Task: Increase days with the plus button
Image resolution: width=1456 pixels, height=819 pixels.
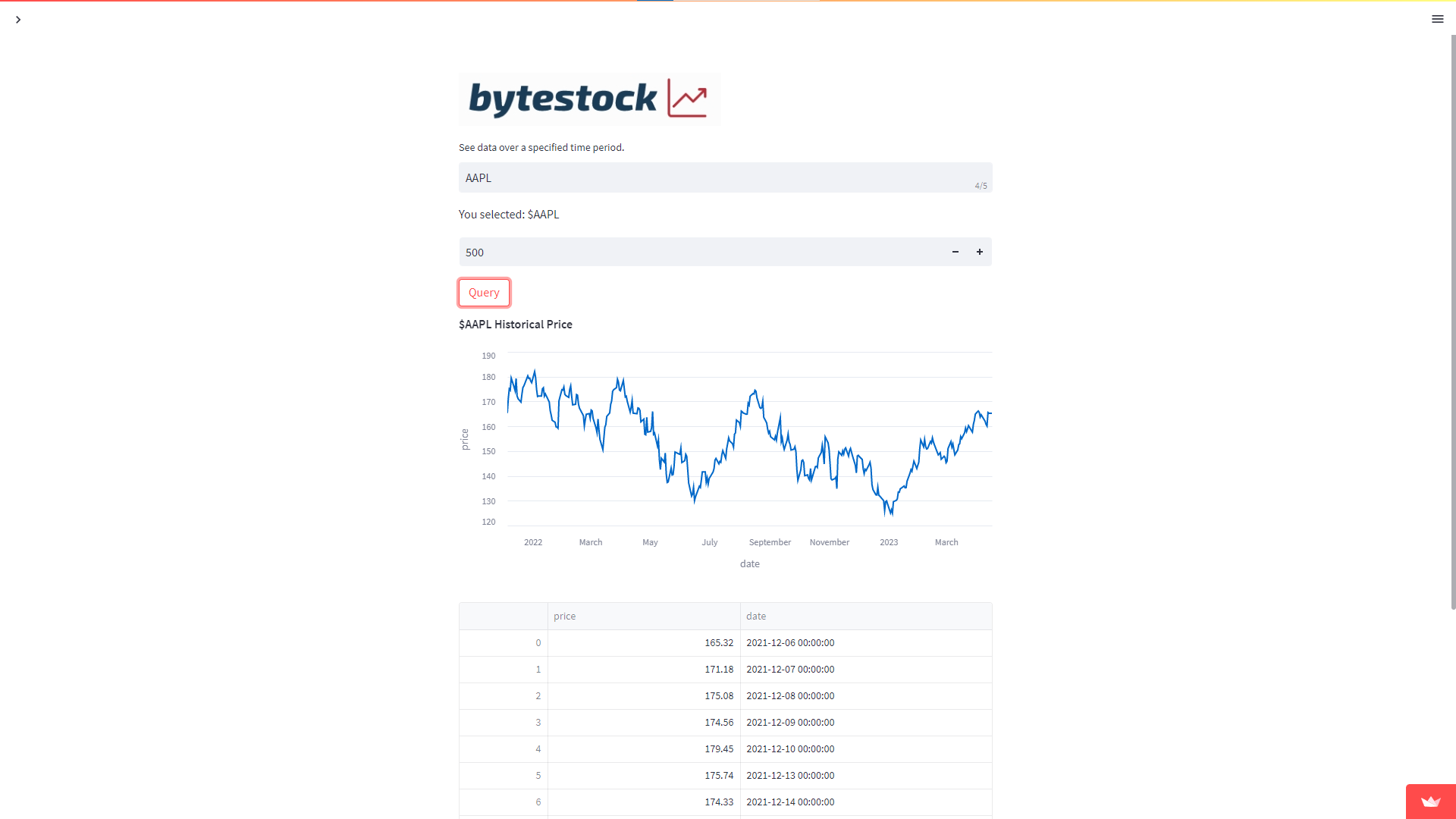Action: (979, 252)
